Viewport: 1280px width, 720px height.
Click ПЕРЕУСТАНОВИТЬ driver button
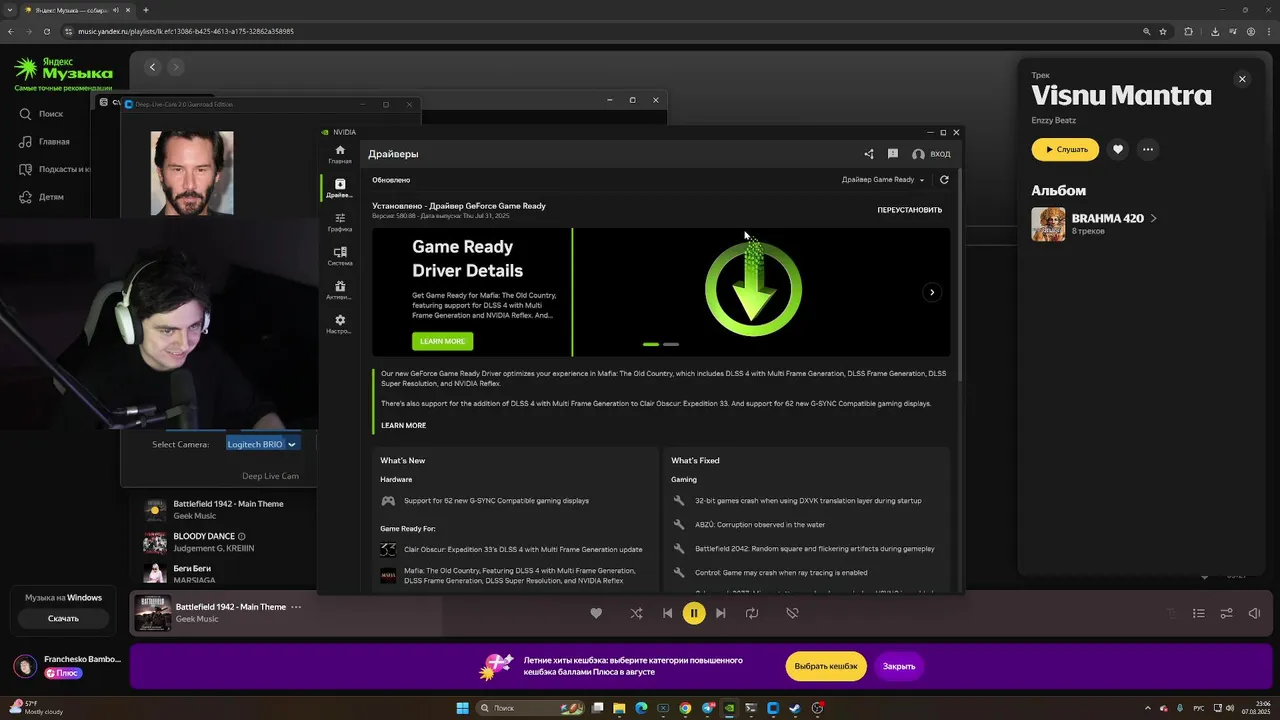click(910, 210)
